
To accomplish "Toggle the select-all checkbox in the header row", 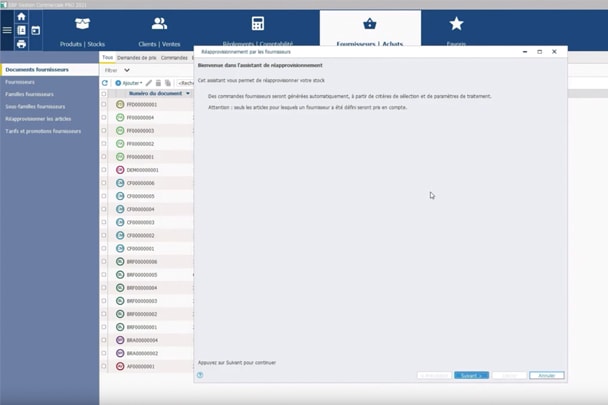I will tap(104, 93).
